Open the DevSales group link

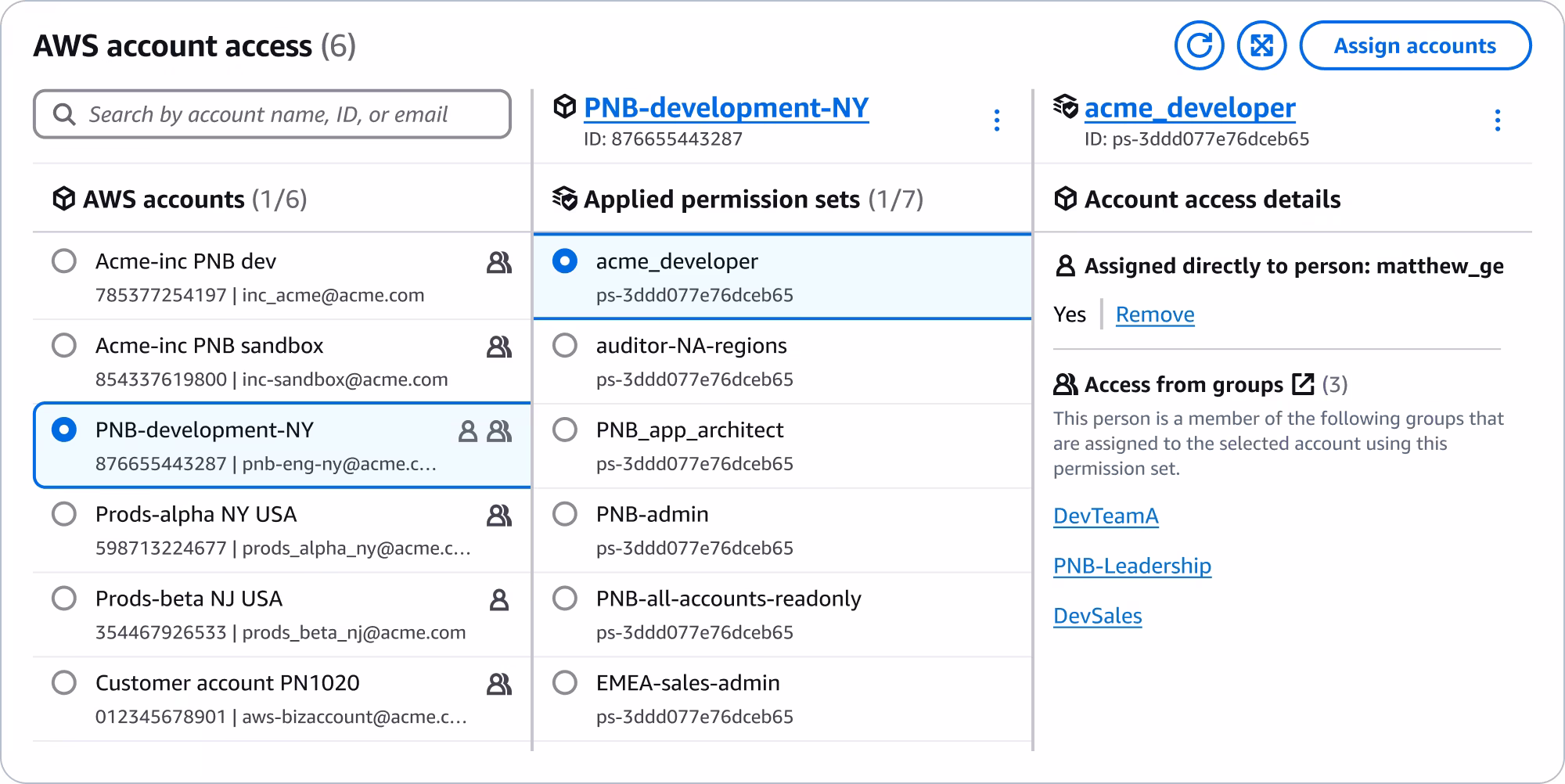(x=1097, y=616)
